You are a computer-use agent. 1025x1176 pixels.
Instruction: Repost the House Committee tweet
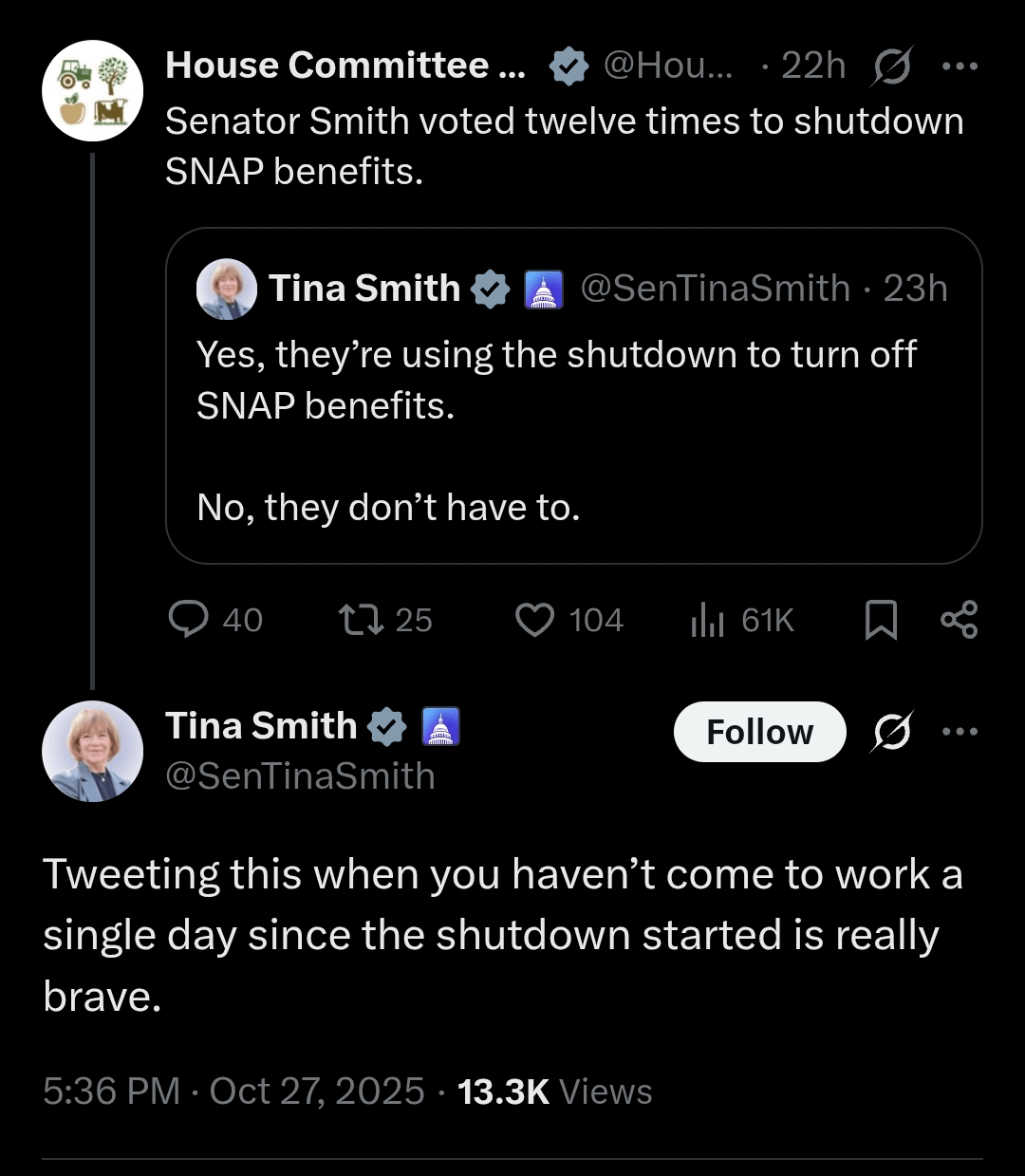[361, 620]
